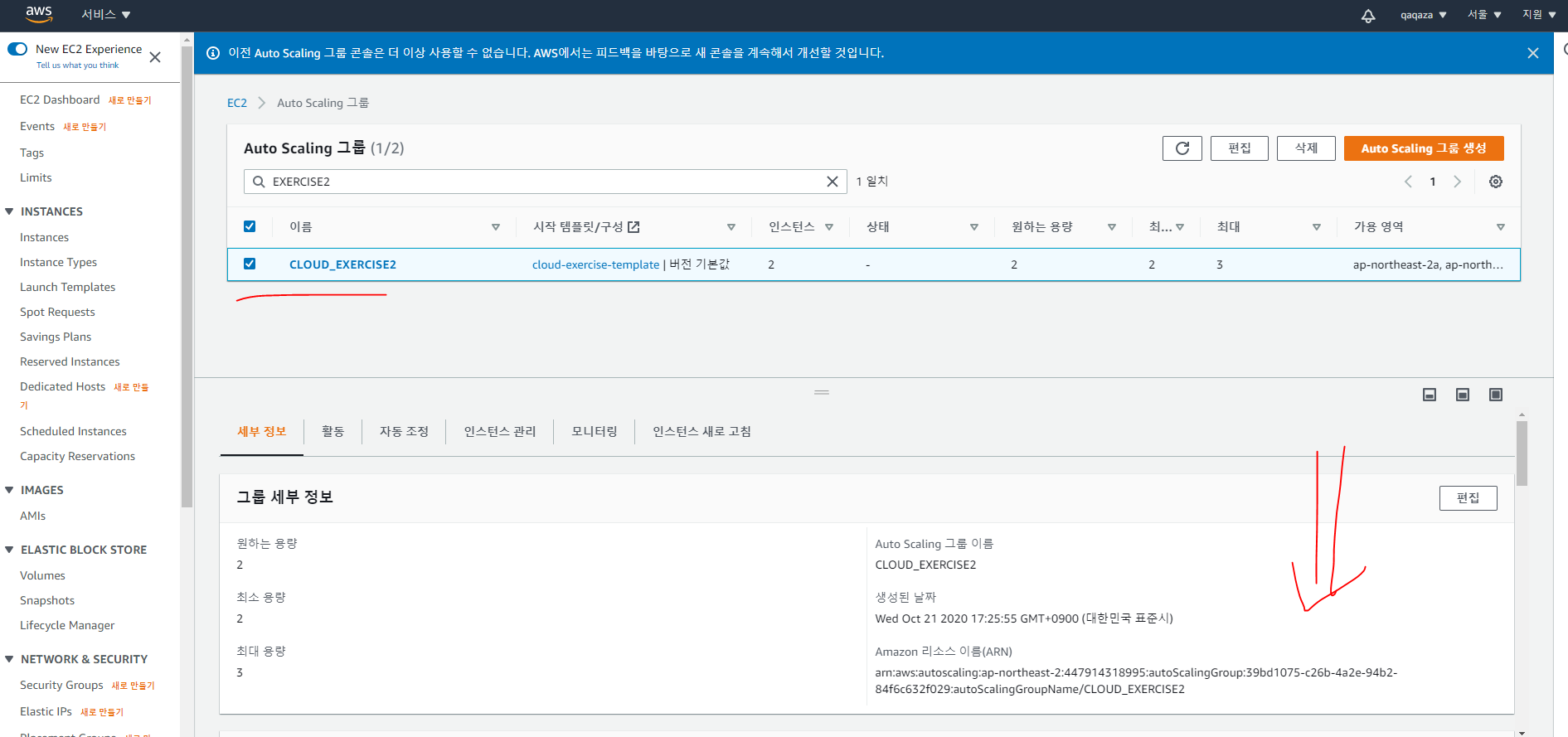Image resolution: width=1568 pixels, height=737 pixels.
Task: Toggle the select-all header checkbox
Action: coord(250,226)
